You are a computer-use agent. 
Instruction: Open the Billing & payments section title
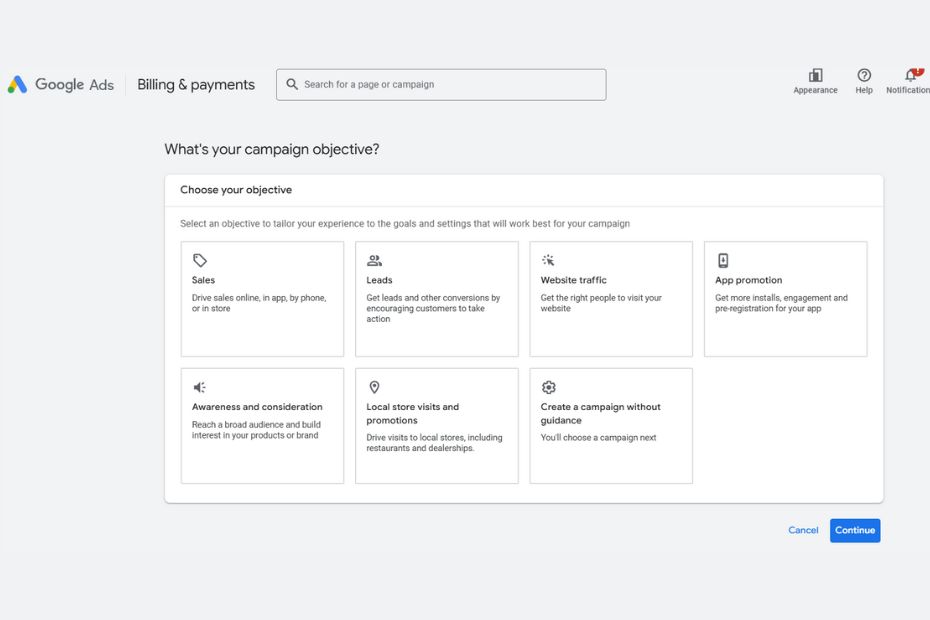[x=196, y=85]
